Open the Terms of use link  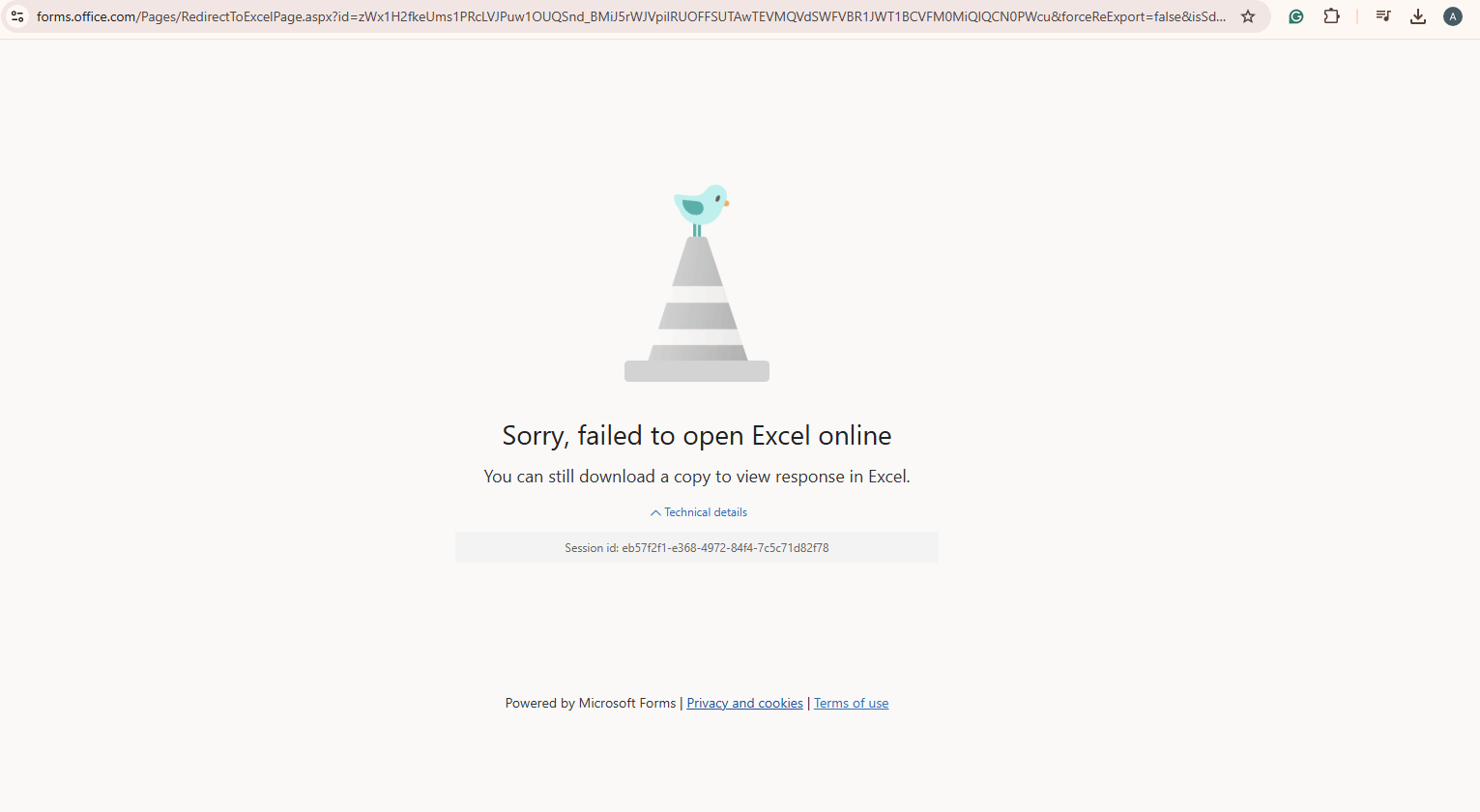tap(851, 703)
